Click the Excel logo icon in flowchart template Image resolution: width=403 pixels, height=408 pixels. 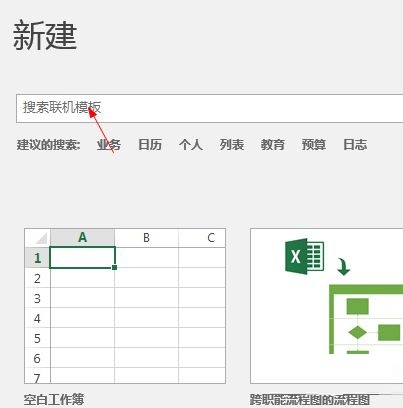pyautogui.click(x=304, y=256)
